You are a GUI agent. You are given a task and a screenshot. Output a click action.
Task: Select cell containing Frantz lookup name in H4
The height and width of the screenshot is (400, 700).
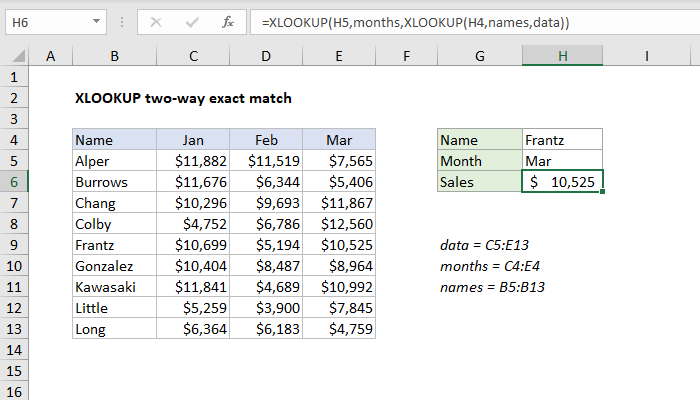pos(563,140)
